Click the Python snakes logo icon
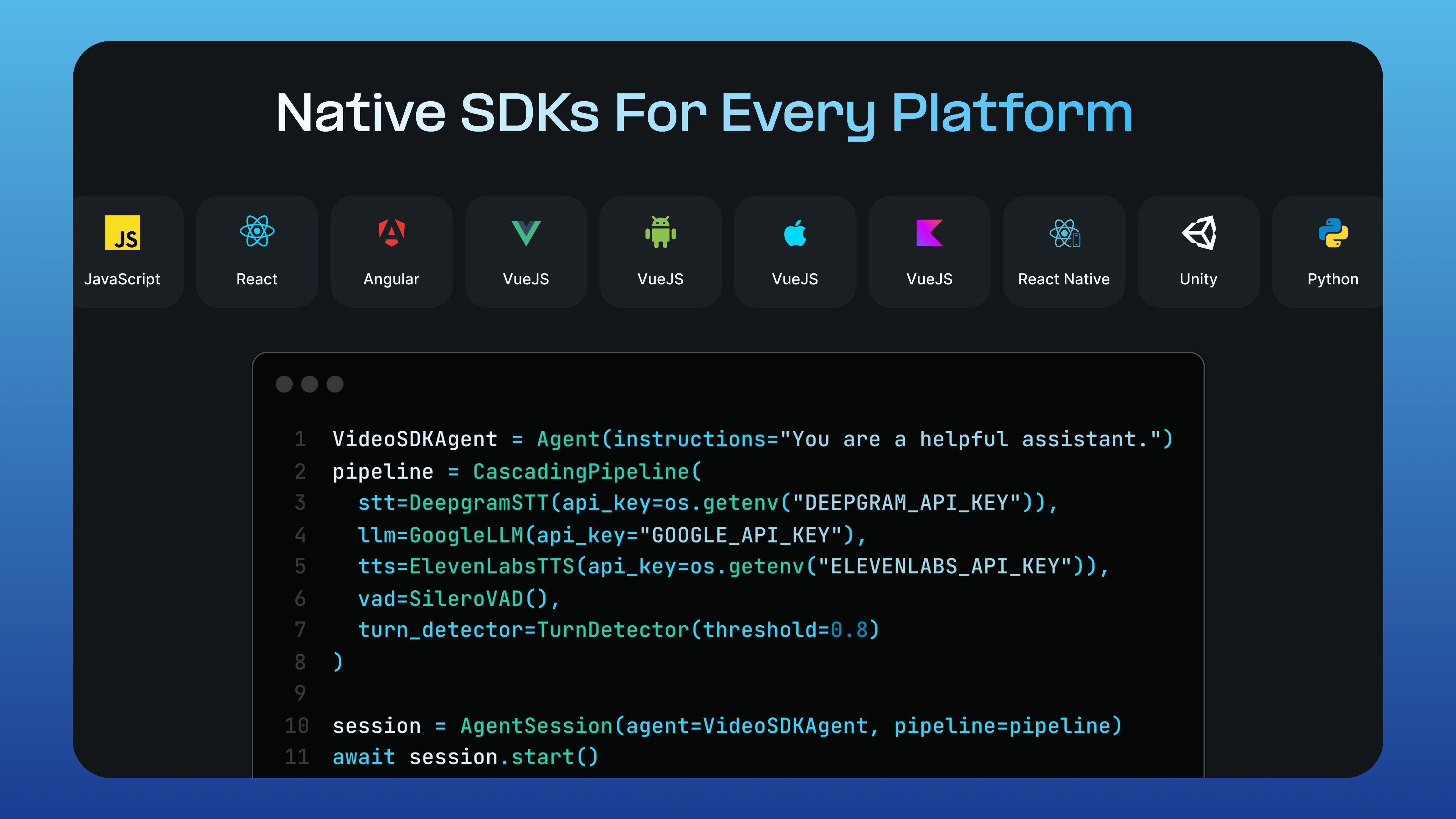 tap(1334, 233)
